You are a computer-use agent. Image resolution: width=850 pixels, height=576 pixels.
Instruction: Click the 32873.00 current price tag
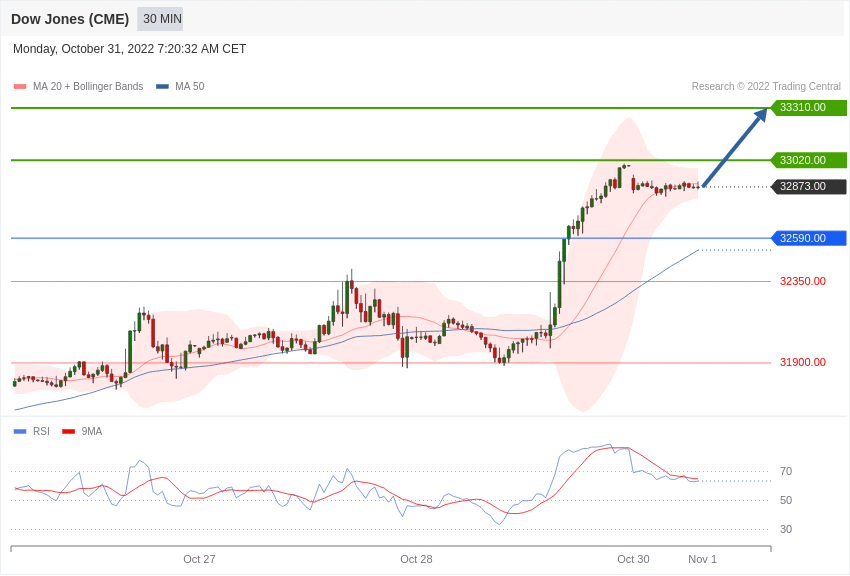pyautogui.click(x=808, y=186)
